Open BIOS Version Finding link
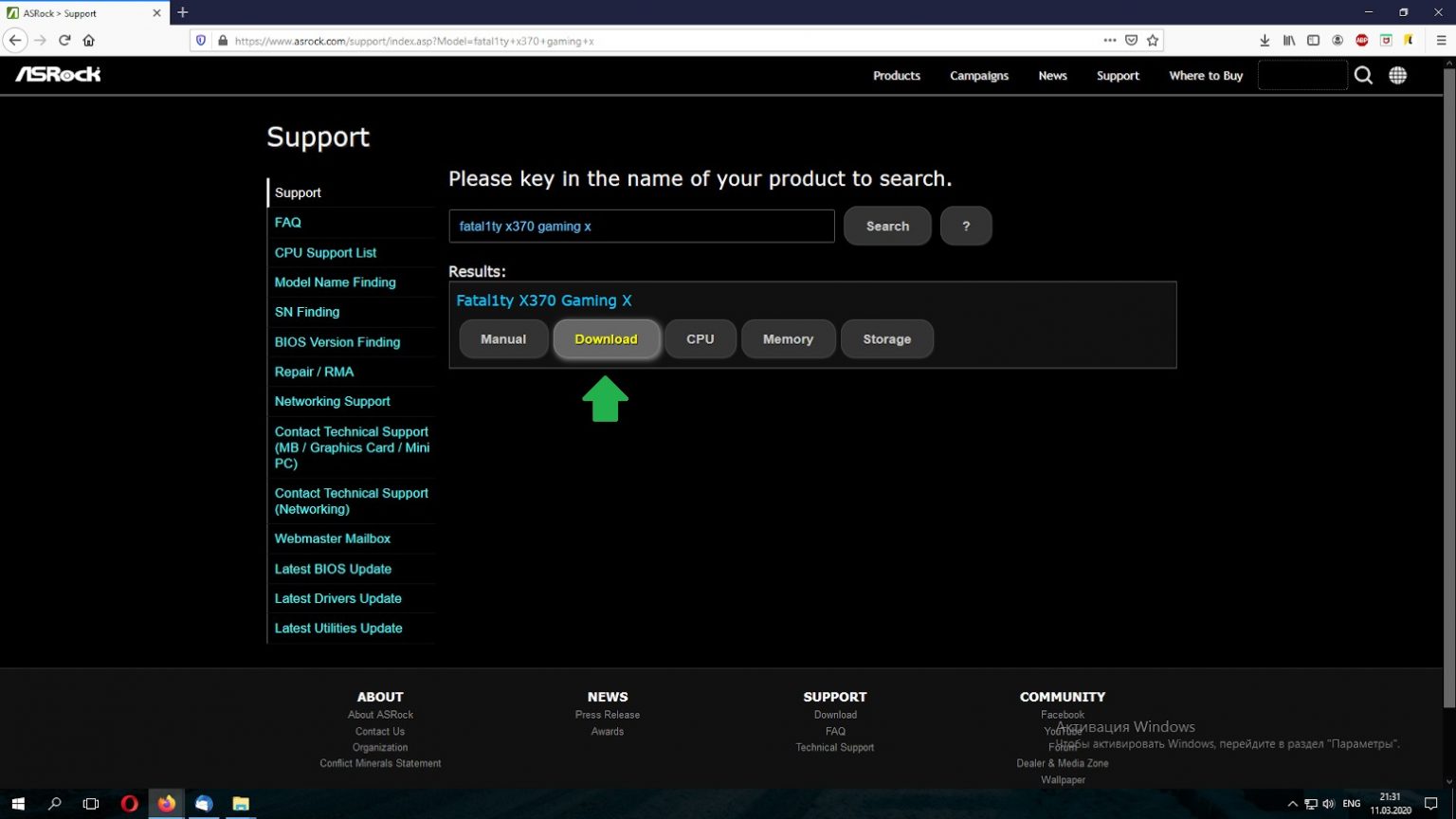1456x819 pixels. (337, 342)
